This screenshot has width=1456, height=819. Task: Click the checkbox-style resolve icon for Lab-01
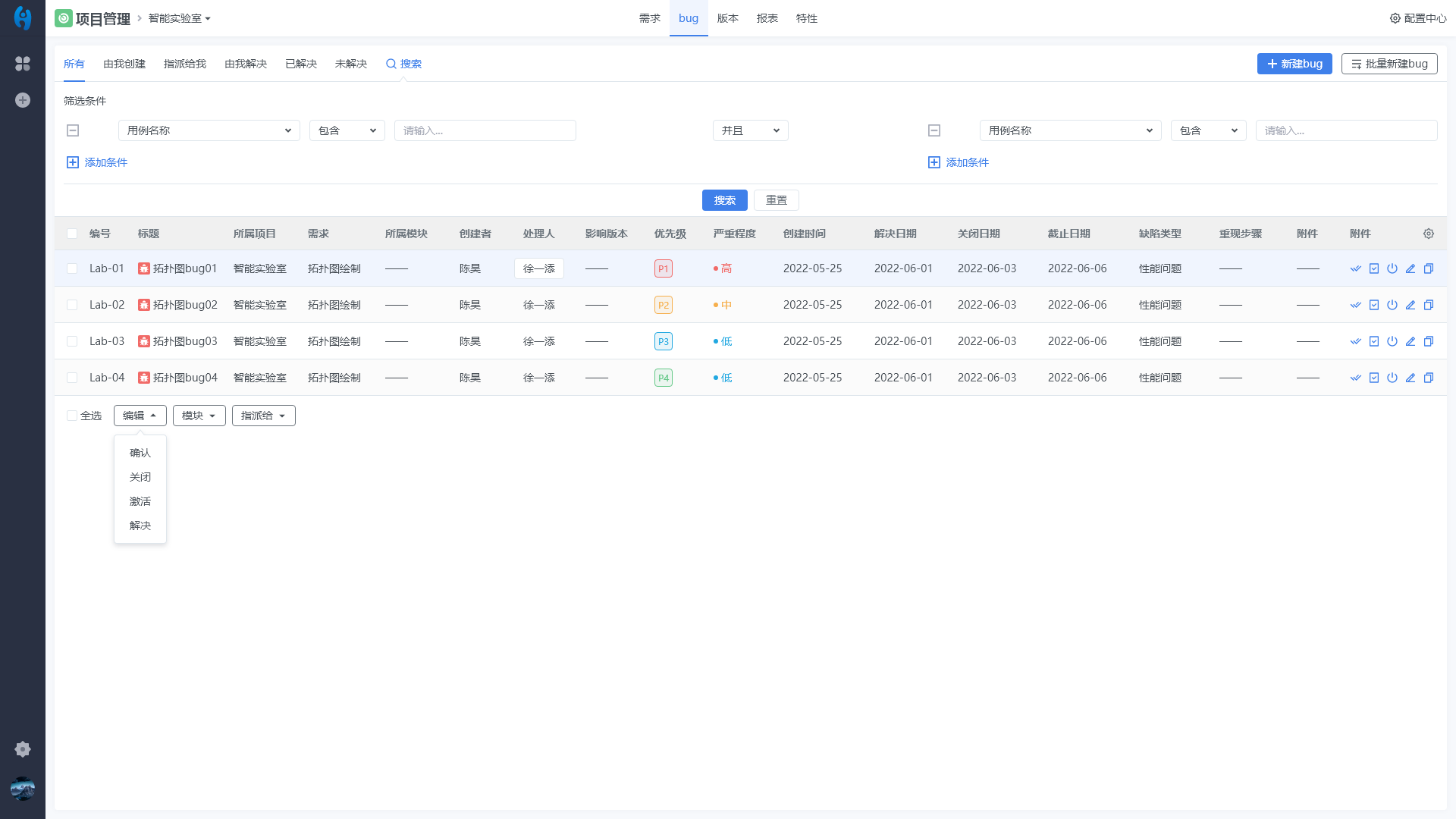pos(1374,268)
